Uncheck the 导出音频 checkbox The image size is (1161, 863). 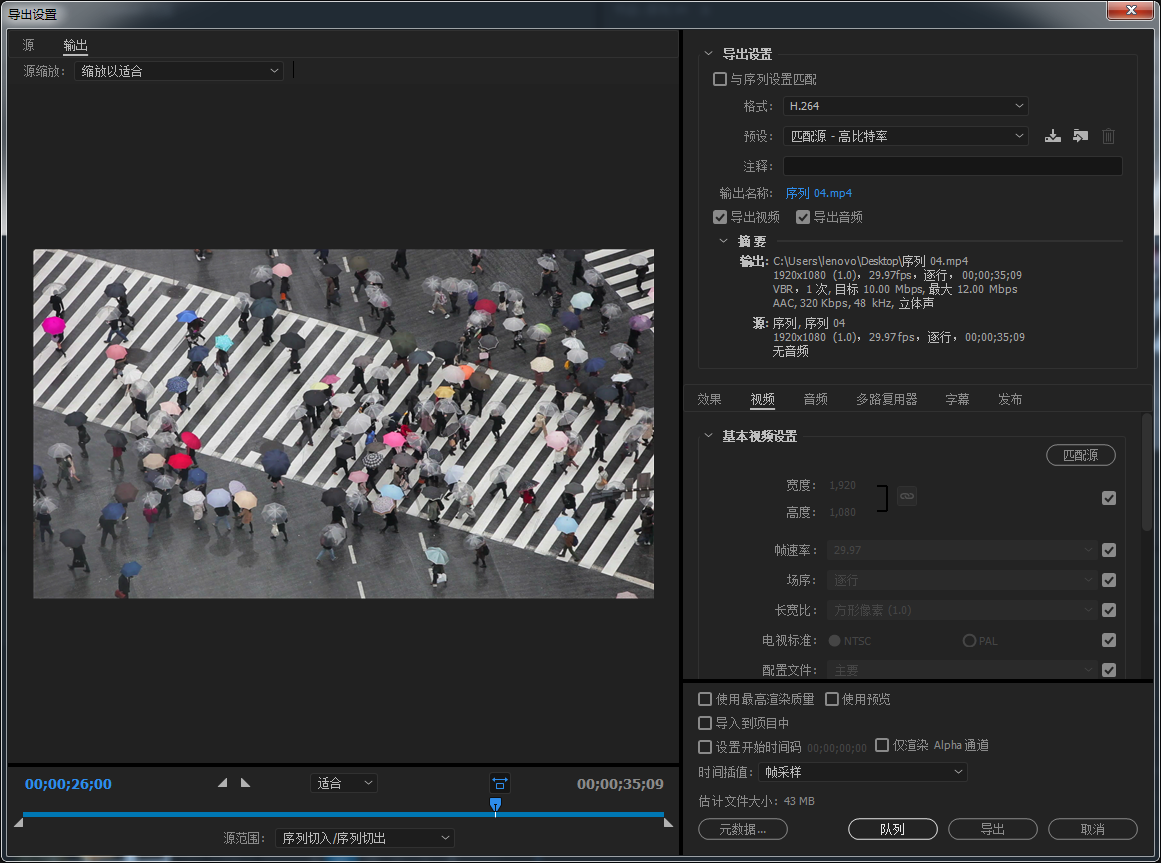(803, 217)
